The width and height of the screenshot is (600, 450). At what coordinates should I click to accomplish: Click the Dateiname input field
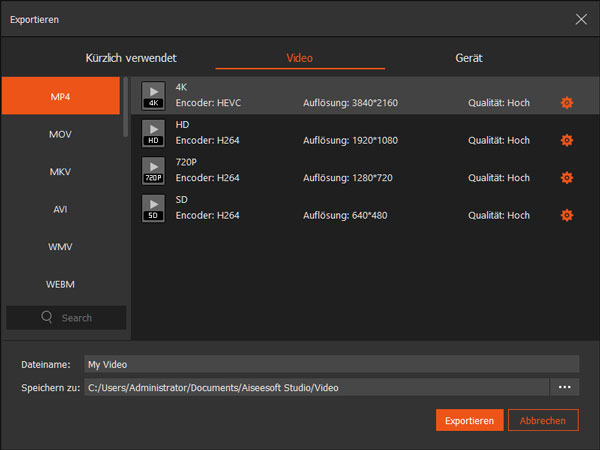tap(330, 364)
